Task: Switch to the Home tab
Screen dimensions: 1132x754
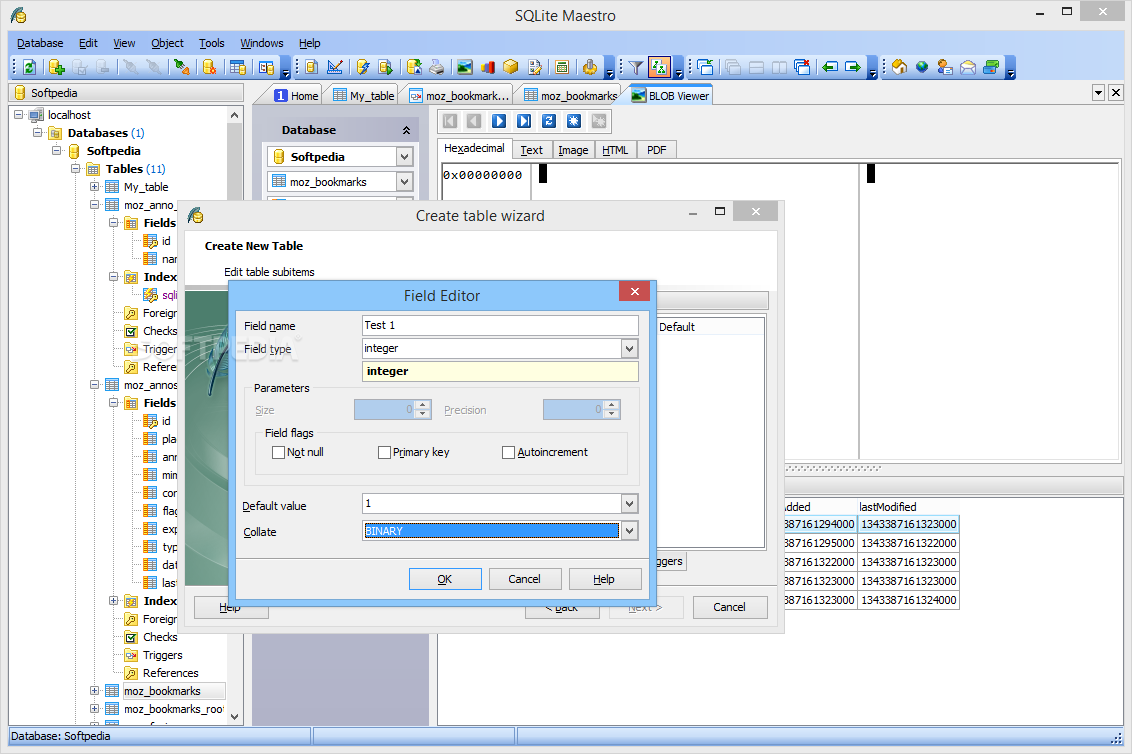Action: (x=296, y=95)
